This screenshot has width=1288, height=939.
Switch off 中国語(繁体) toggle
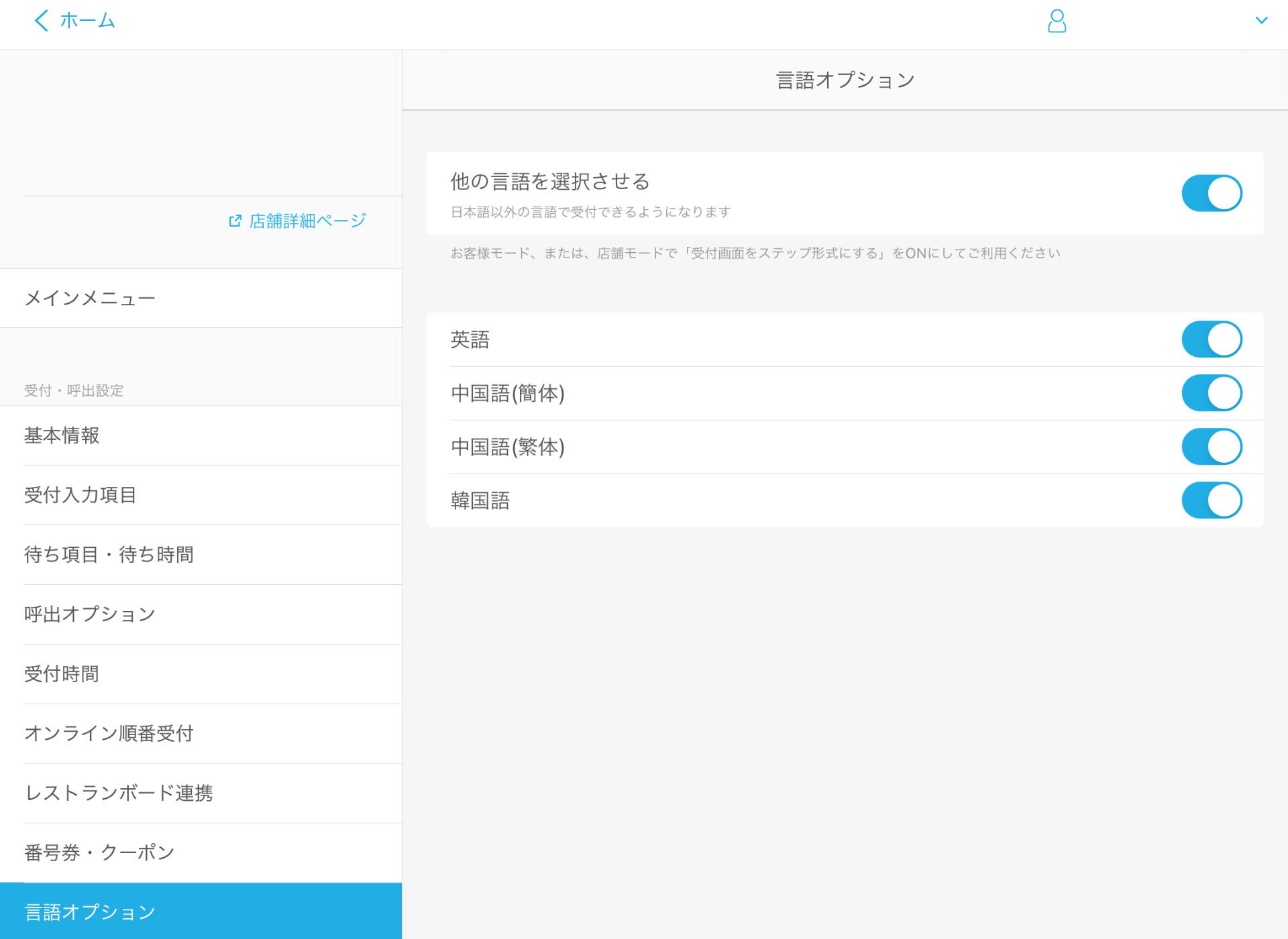tap(1212, 447)
